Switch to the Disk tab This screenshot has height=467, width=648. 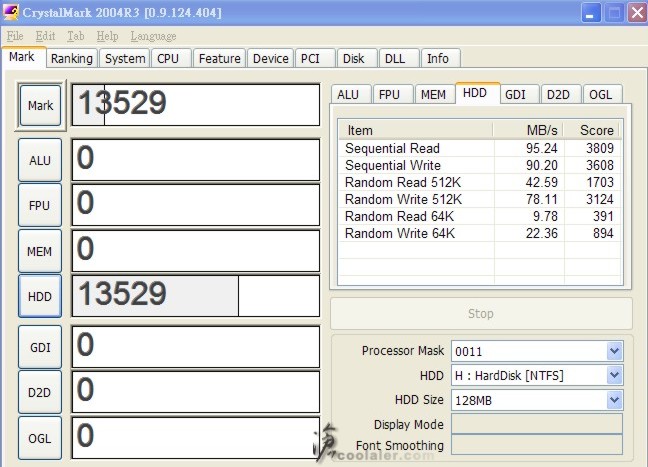coord(357,58)
